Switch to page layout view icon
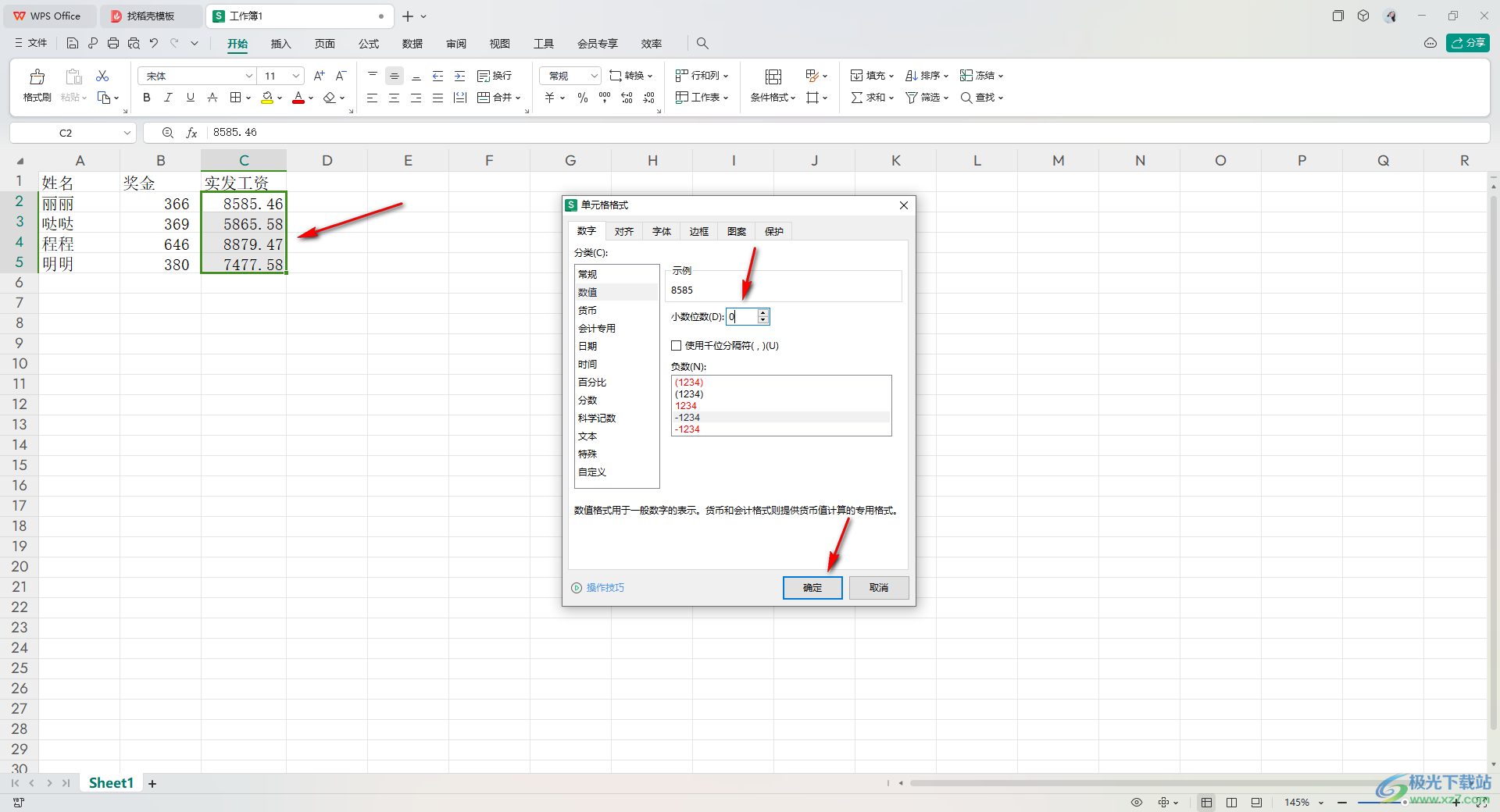 tap(1231, 803)
